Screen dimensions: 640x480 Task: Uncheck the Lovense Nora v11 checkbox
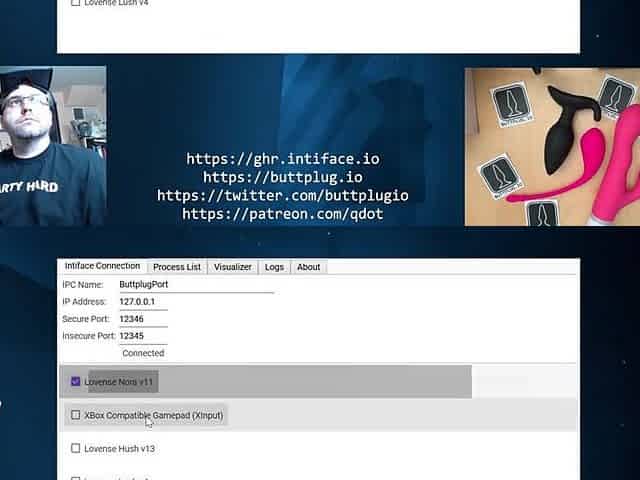pos(76,382)
